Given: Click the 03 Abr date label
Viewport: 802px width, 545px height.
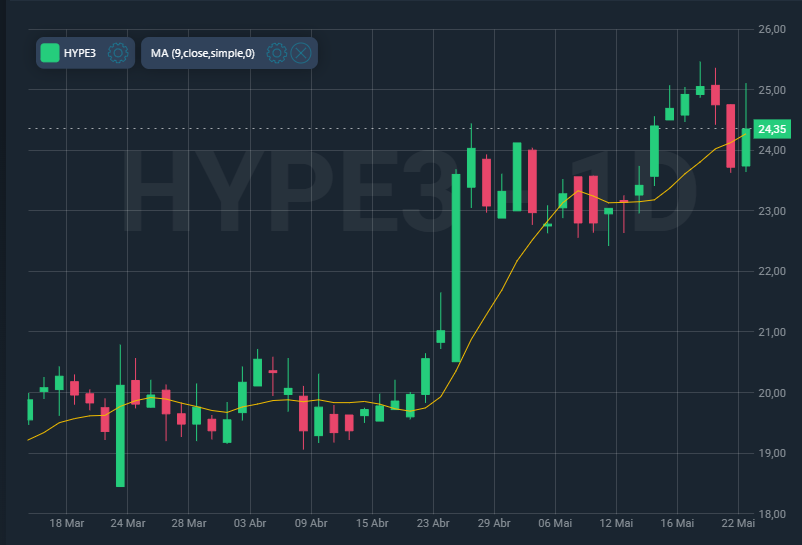Looking at the screenshot, I should 250,523.
